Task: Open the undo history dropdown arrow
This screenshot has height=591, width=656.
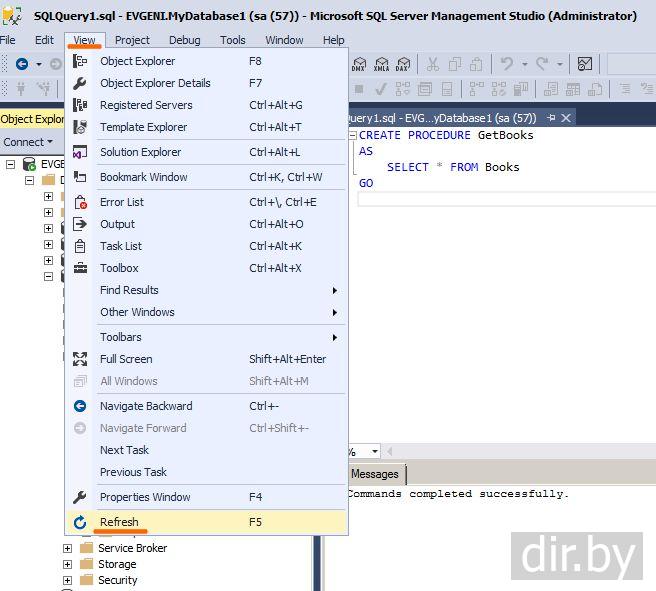Action: tap(524, 64)
